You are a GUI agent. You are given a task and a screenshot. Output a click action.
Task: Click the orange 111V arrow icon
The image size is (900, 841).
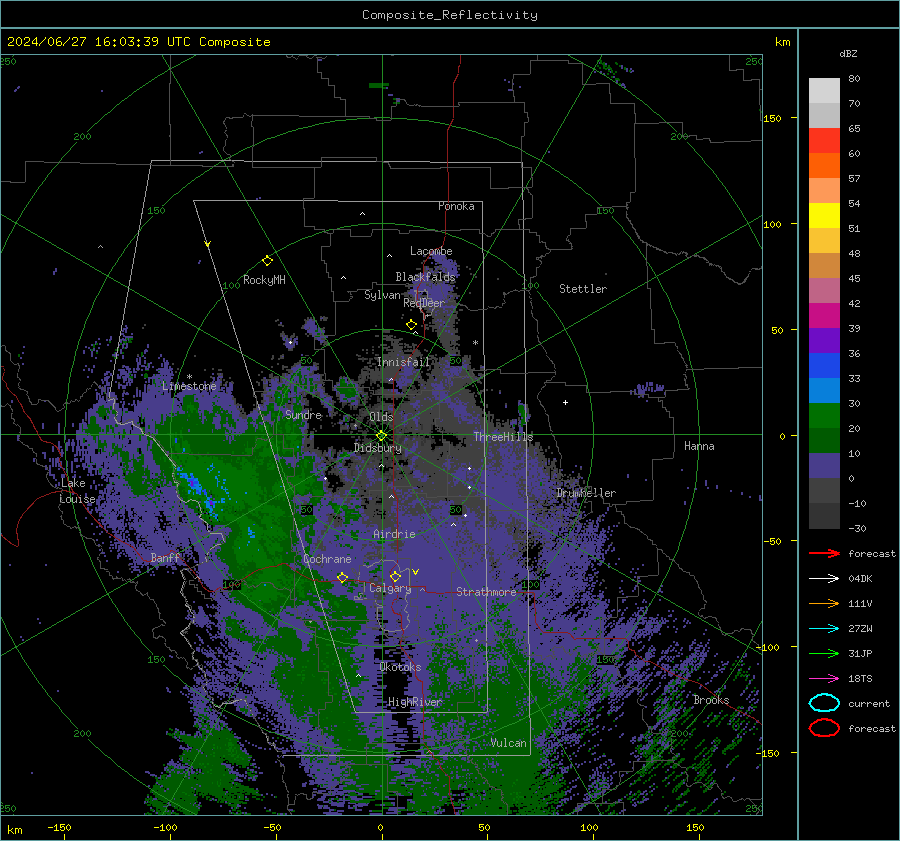pos(824,603)
